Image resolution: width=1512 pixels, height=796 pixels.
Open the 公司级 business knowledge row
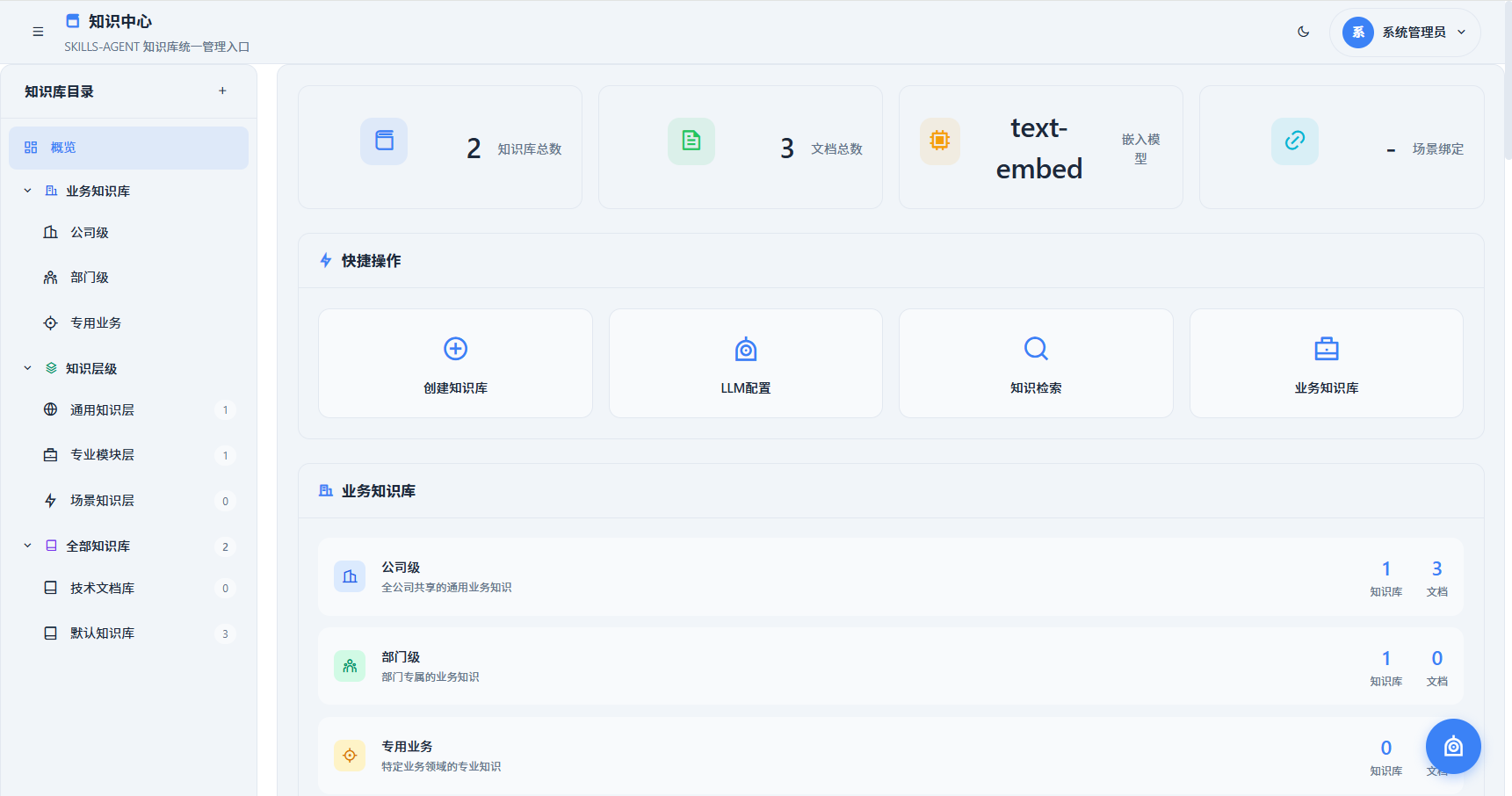point(891,576)
